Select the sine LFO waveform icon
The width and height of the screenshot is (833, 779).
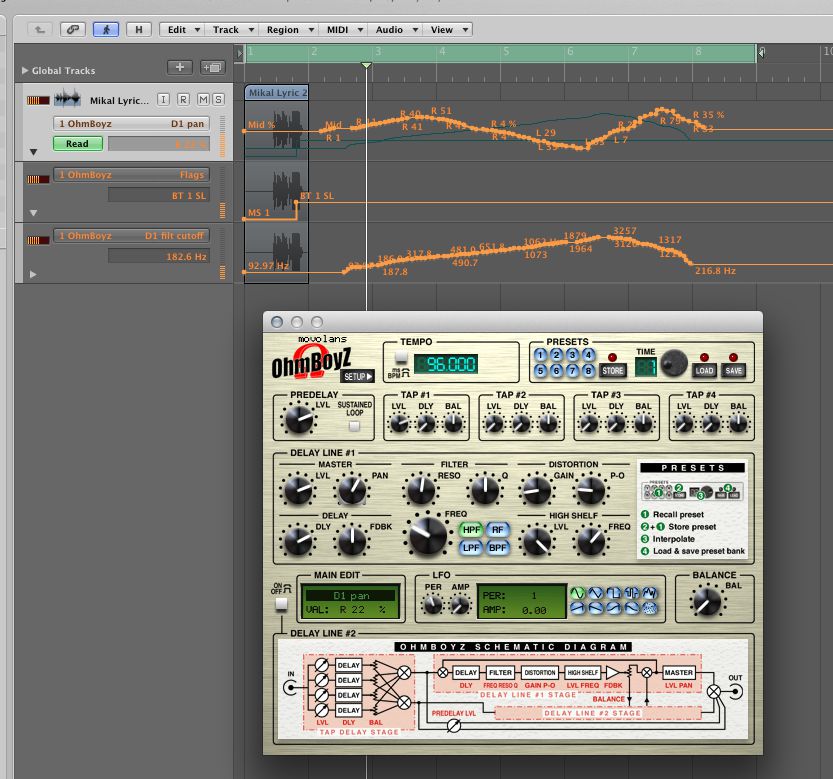pyautogui.click(x=577, y=593)
